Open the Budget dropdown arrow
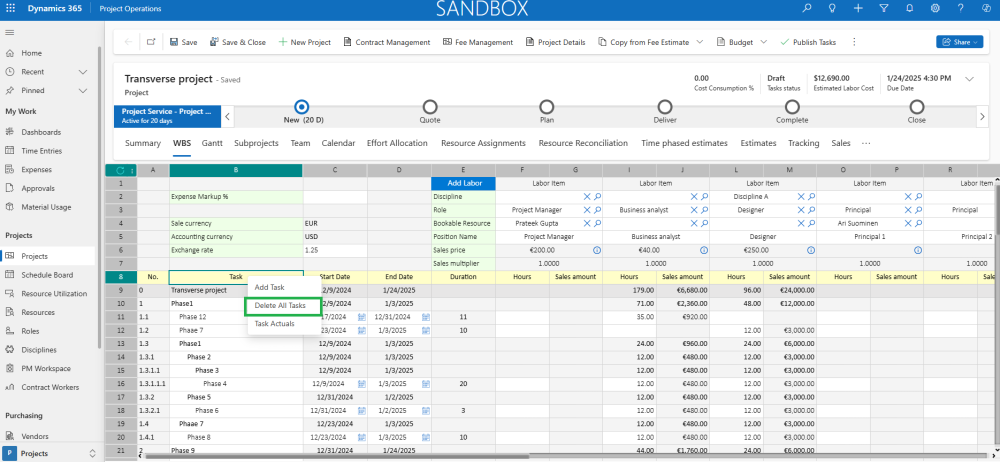The image size is (1000, 462). point(764,42)
